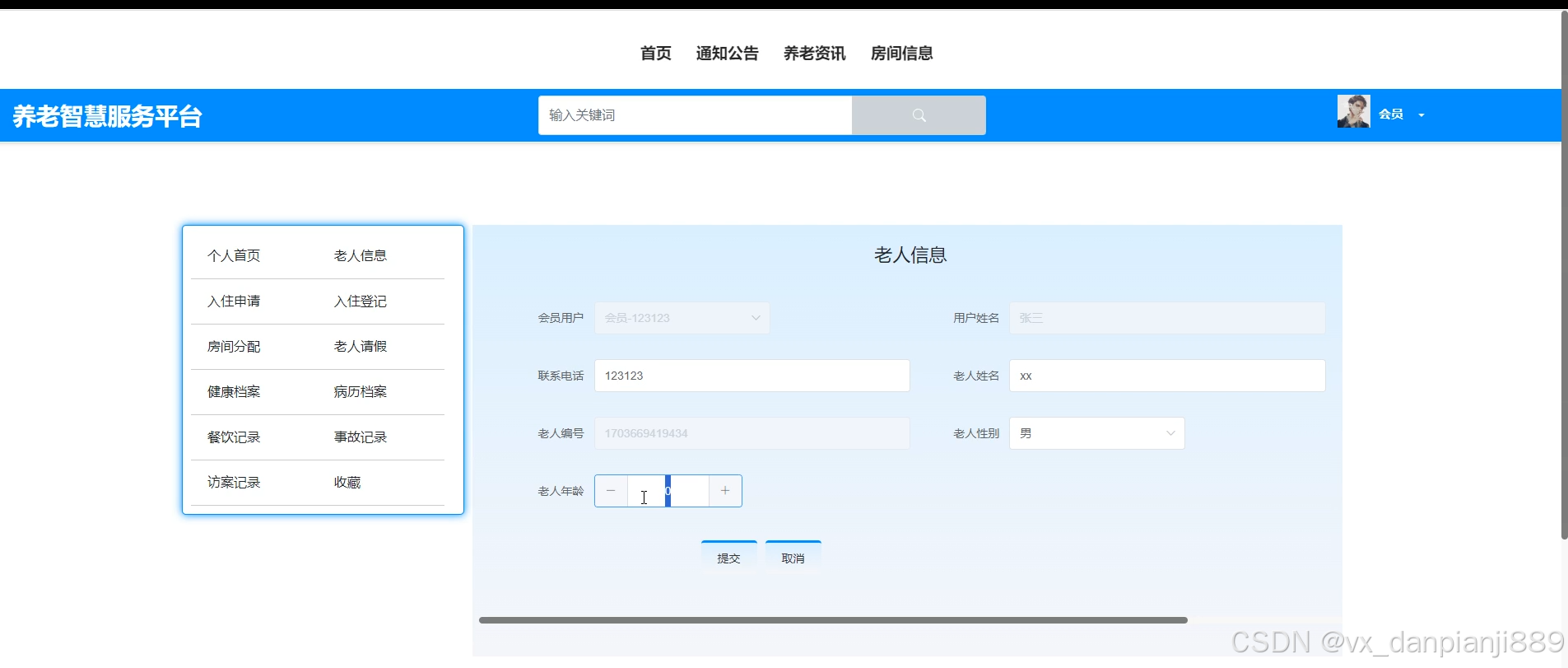The height and width of the screenshot is (668, 1568).
Task: Open 入住申请 in the side menu
Action: (x=234, y=301)
